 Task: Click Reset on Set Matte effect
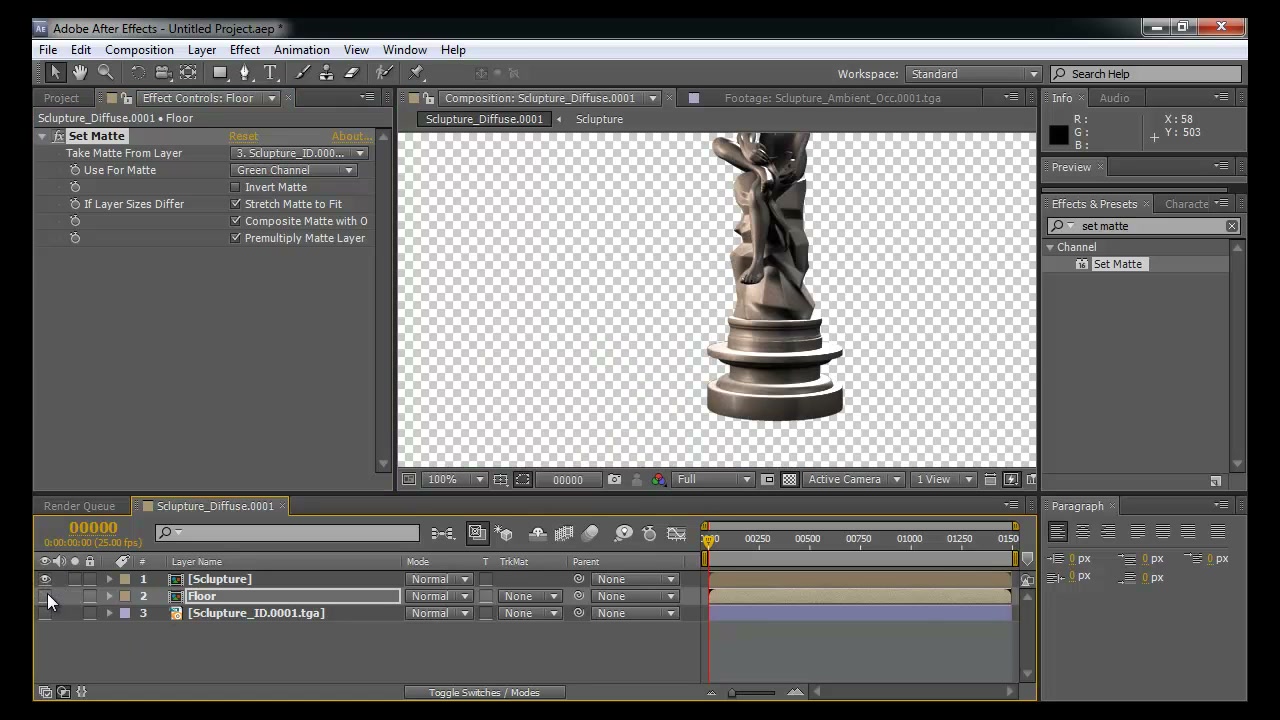243,136
